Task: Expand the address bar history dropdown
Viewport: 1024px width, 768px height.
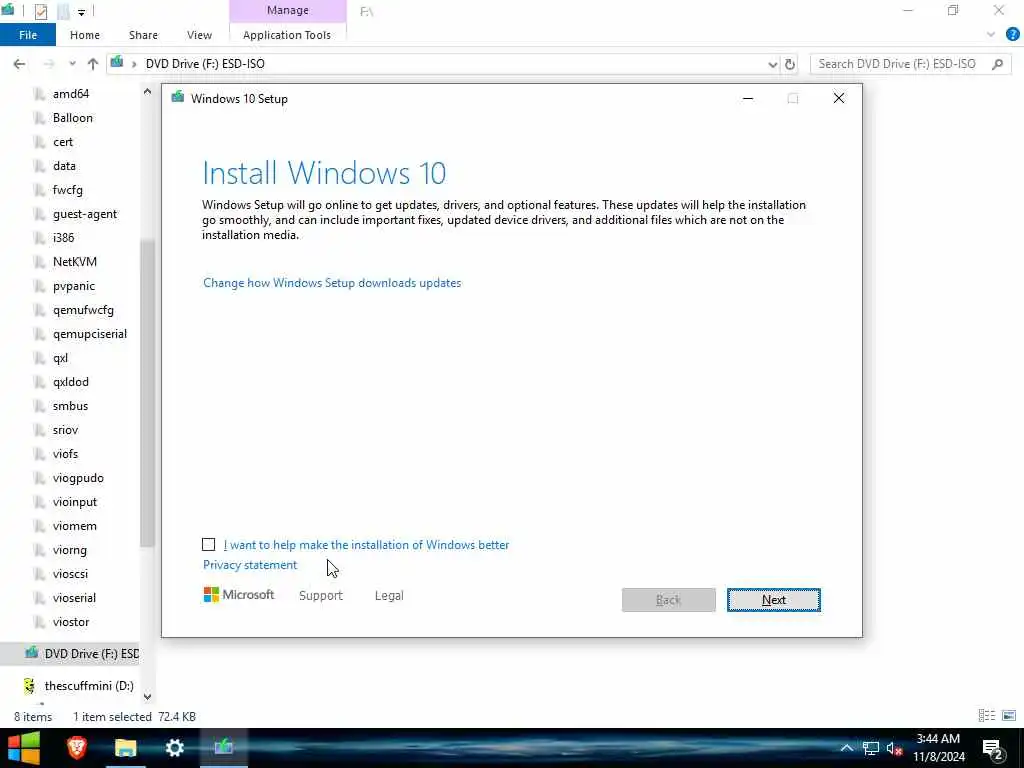Action: tap(772, 64)
